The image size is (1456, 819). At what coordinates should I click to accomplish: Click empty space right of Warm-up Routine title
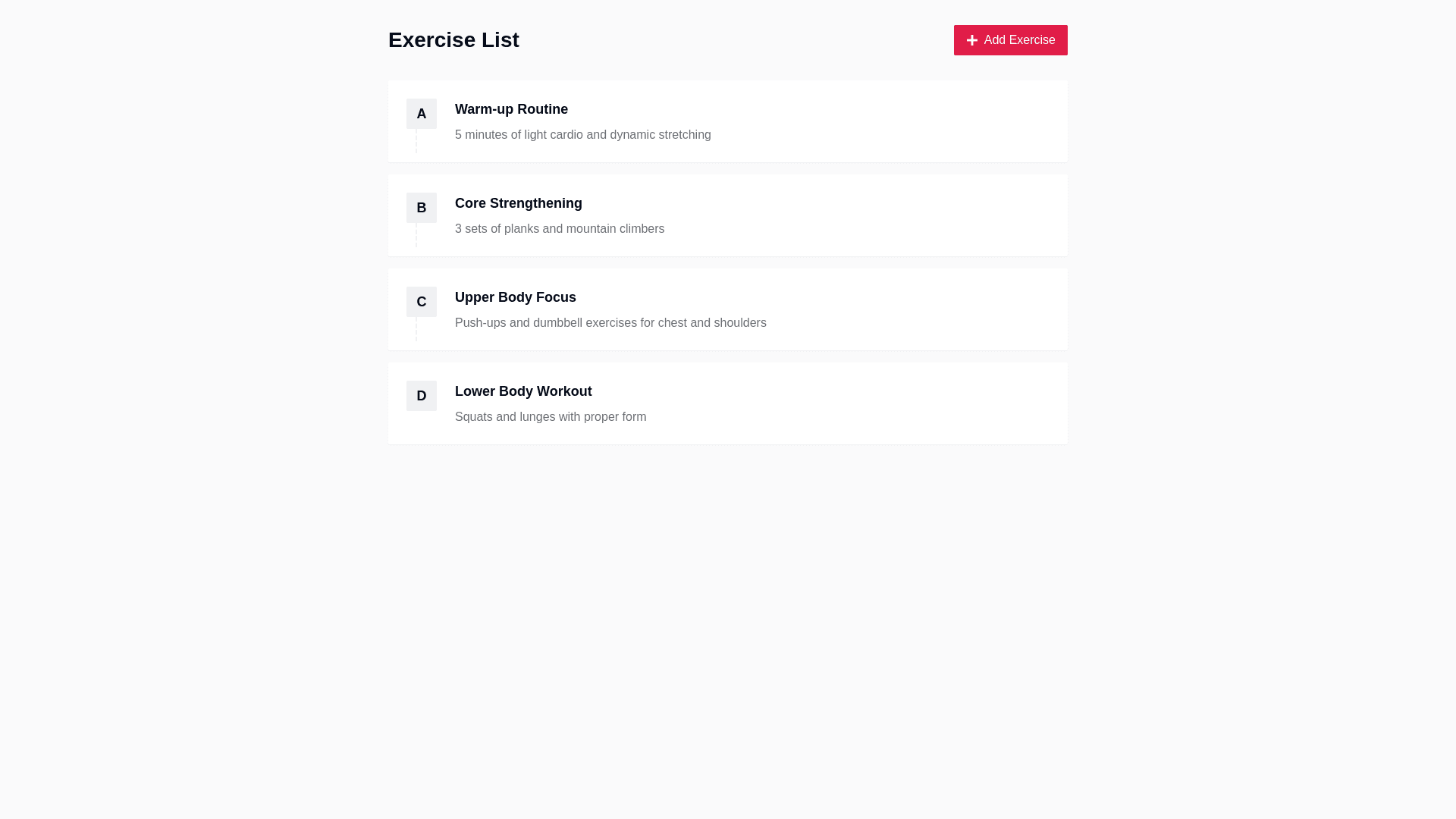834,109
